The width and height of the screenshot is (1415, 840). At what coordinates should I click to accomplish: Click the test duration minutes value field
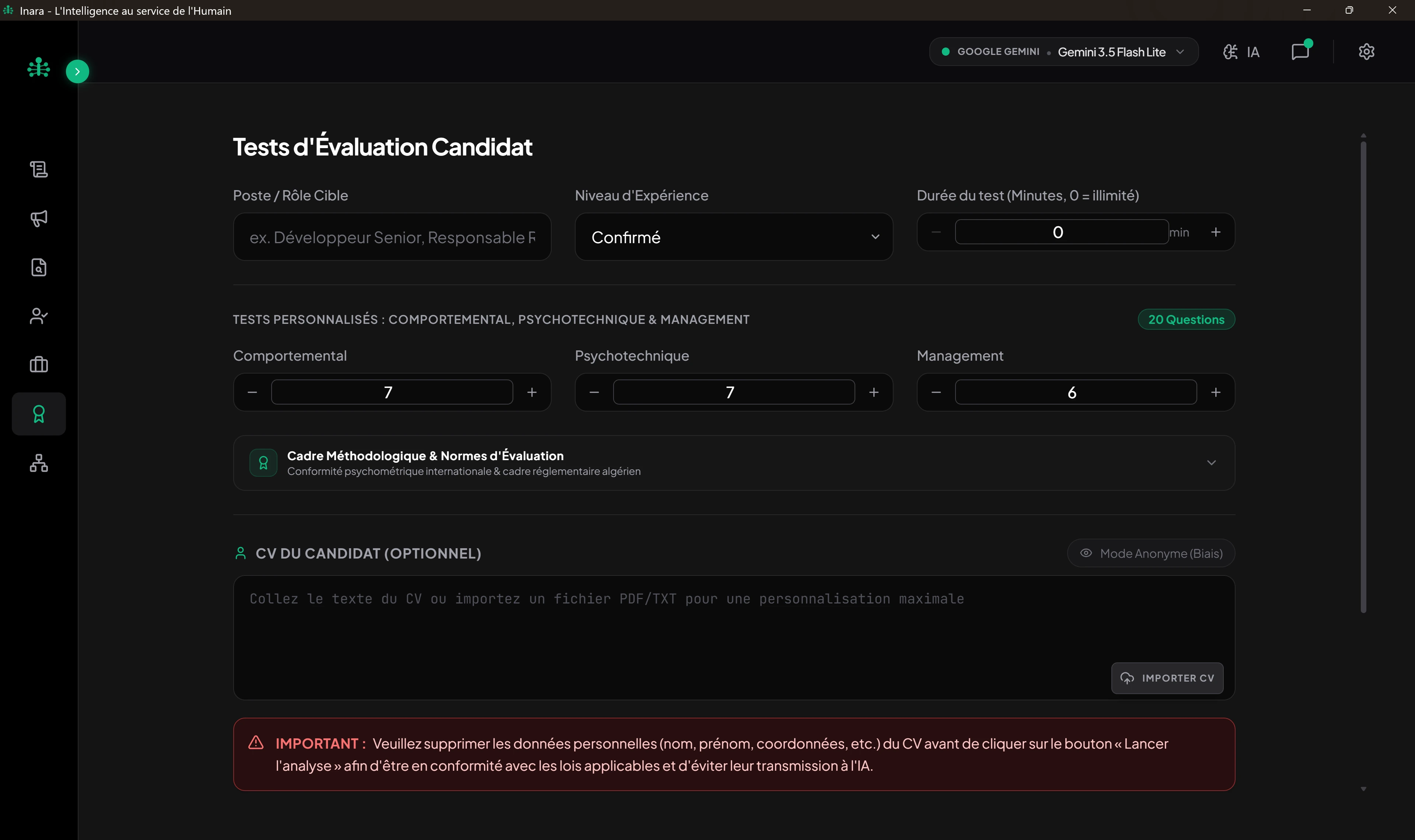tap(1062, 232)
